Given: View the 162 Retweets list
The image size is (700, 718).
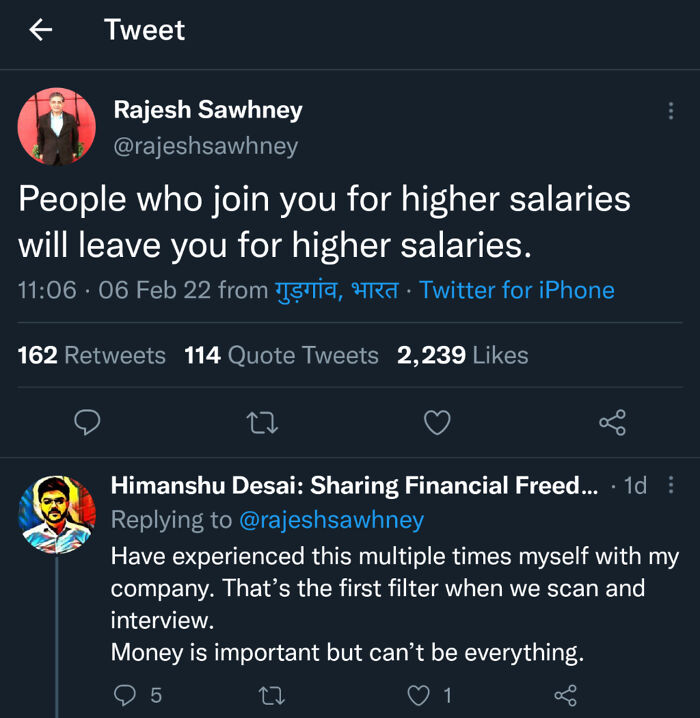Looking at the screenshot, I should [92, 355].
